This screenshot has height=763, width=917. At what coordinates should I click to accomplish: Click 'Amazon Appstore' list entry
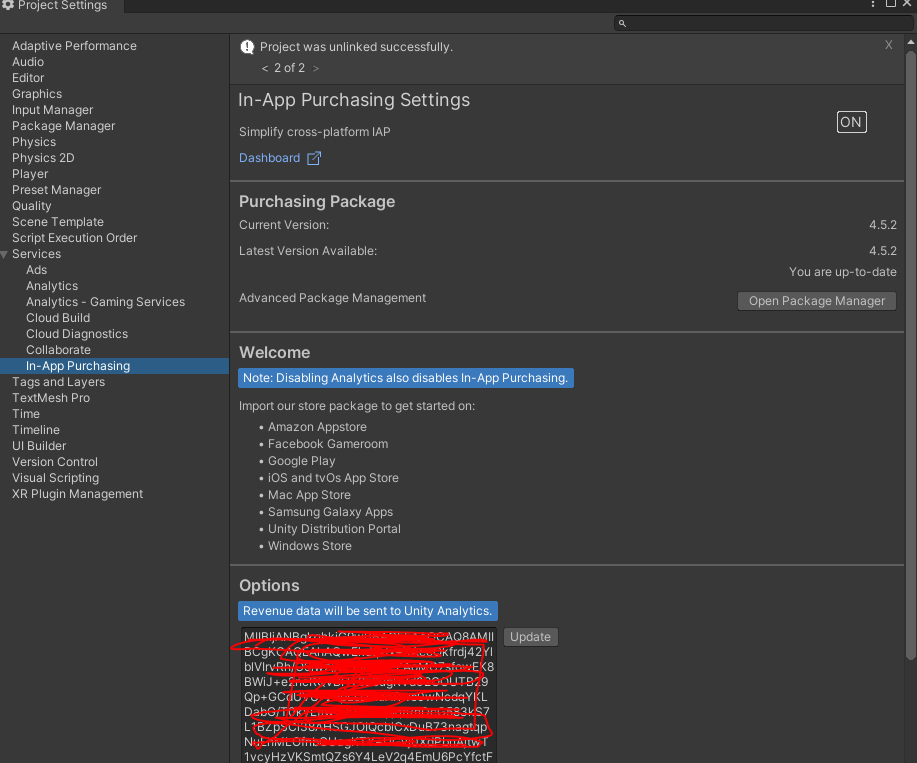pos(317,427)
